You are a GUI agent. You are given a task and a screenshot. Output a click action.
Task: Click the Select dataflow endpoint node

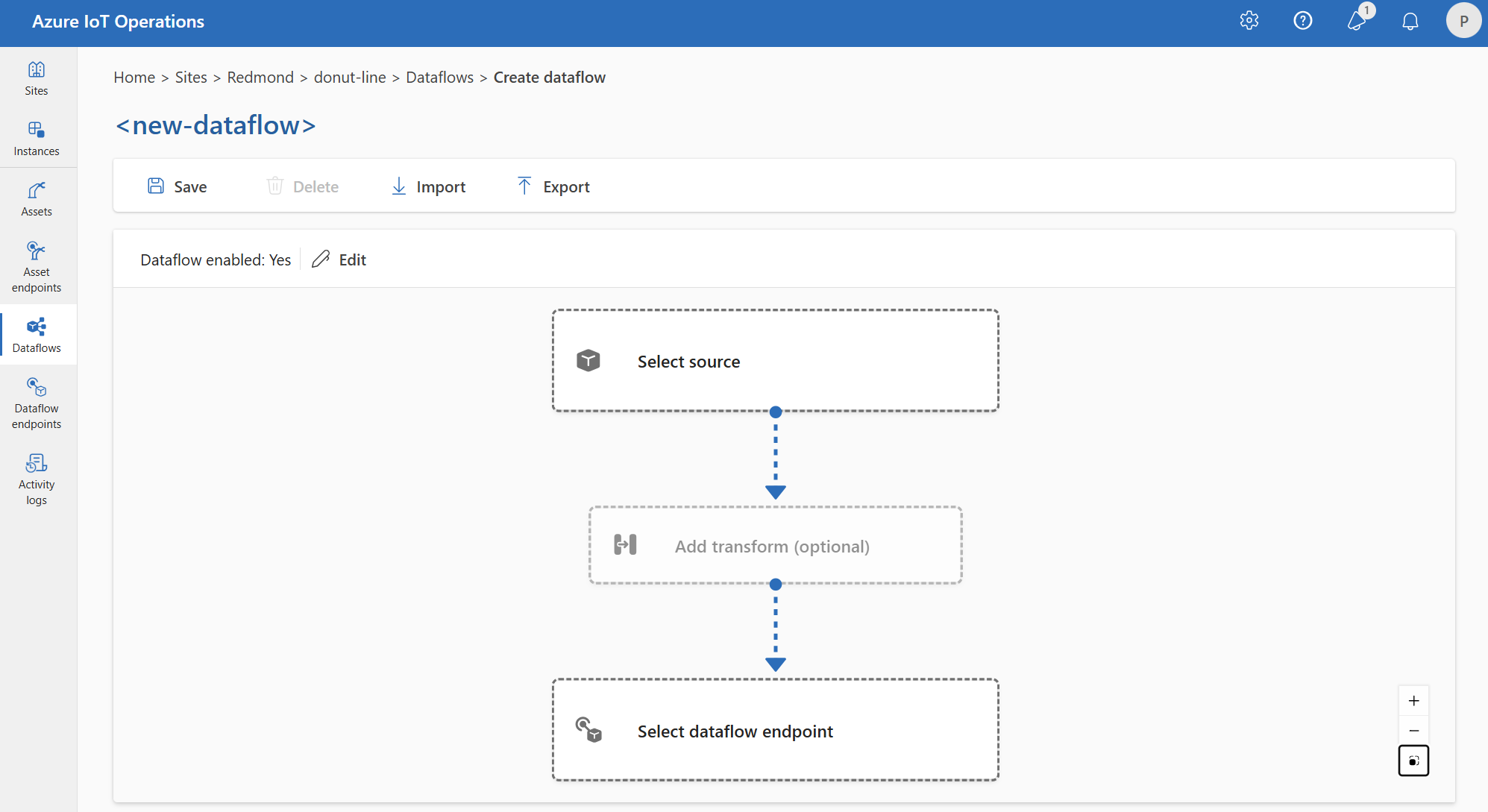(775, 731)
